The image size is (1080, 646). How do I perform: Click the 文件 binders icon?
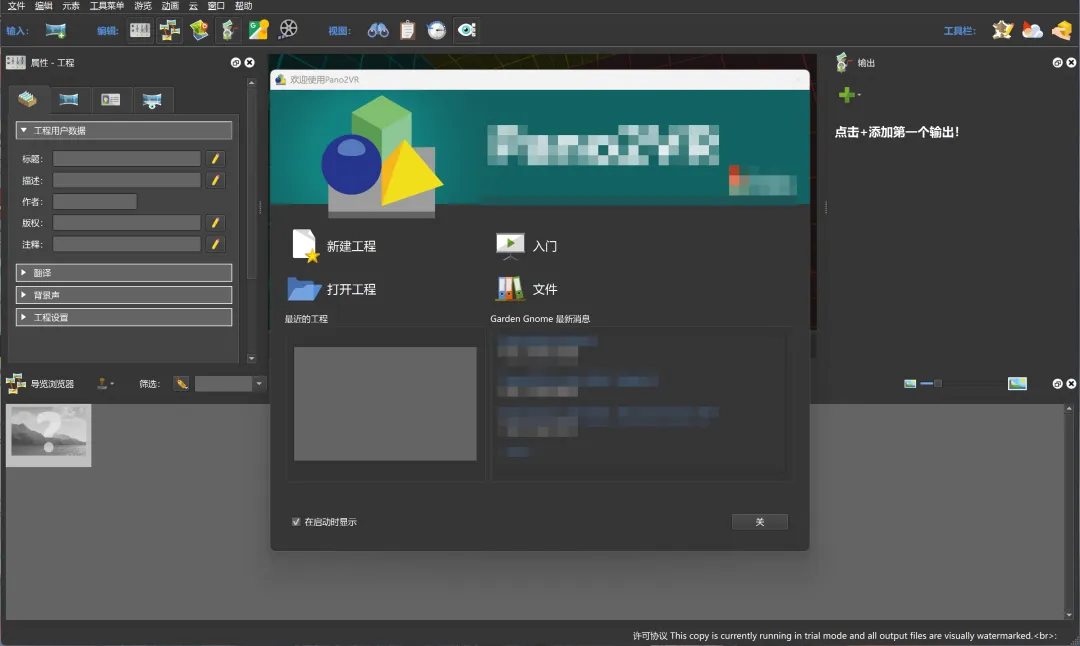pos(510,289)
